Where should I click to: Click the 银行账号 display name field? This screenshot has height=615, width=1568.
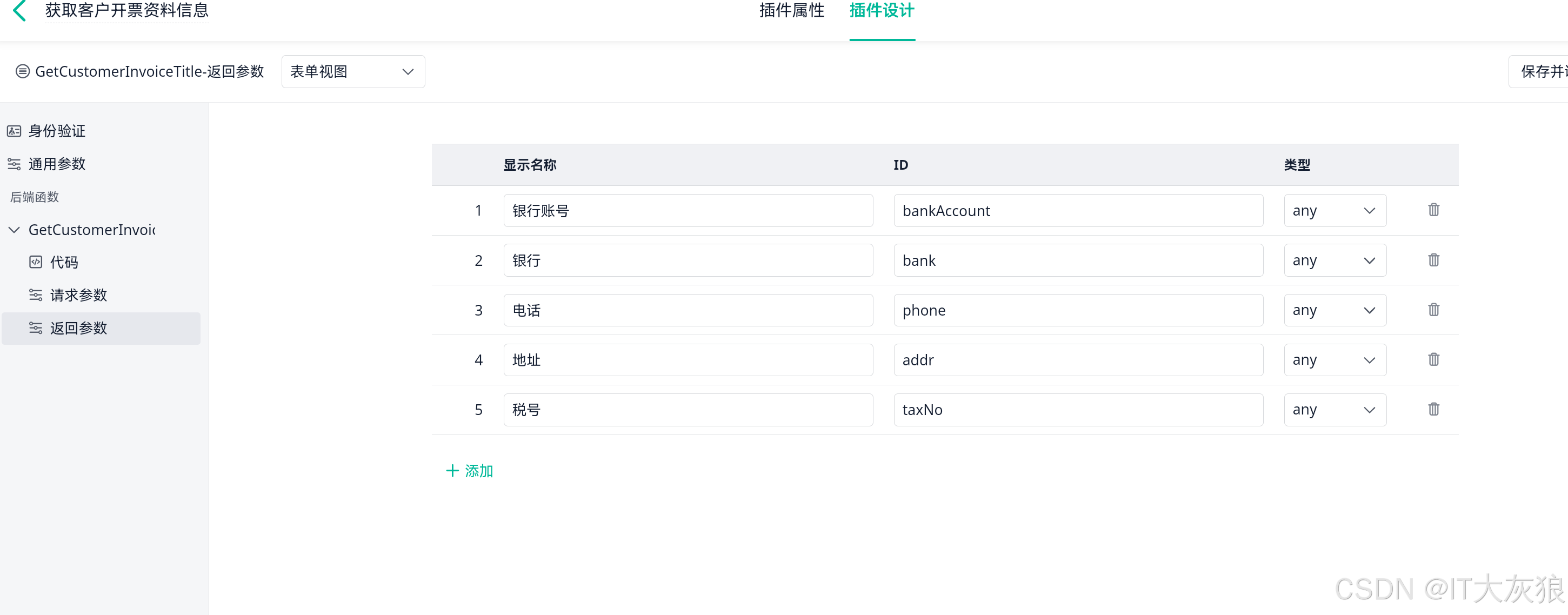click(x=687, y=210)
